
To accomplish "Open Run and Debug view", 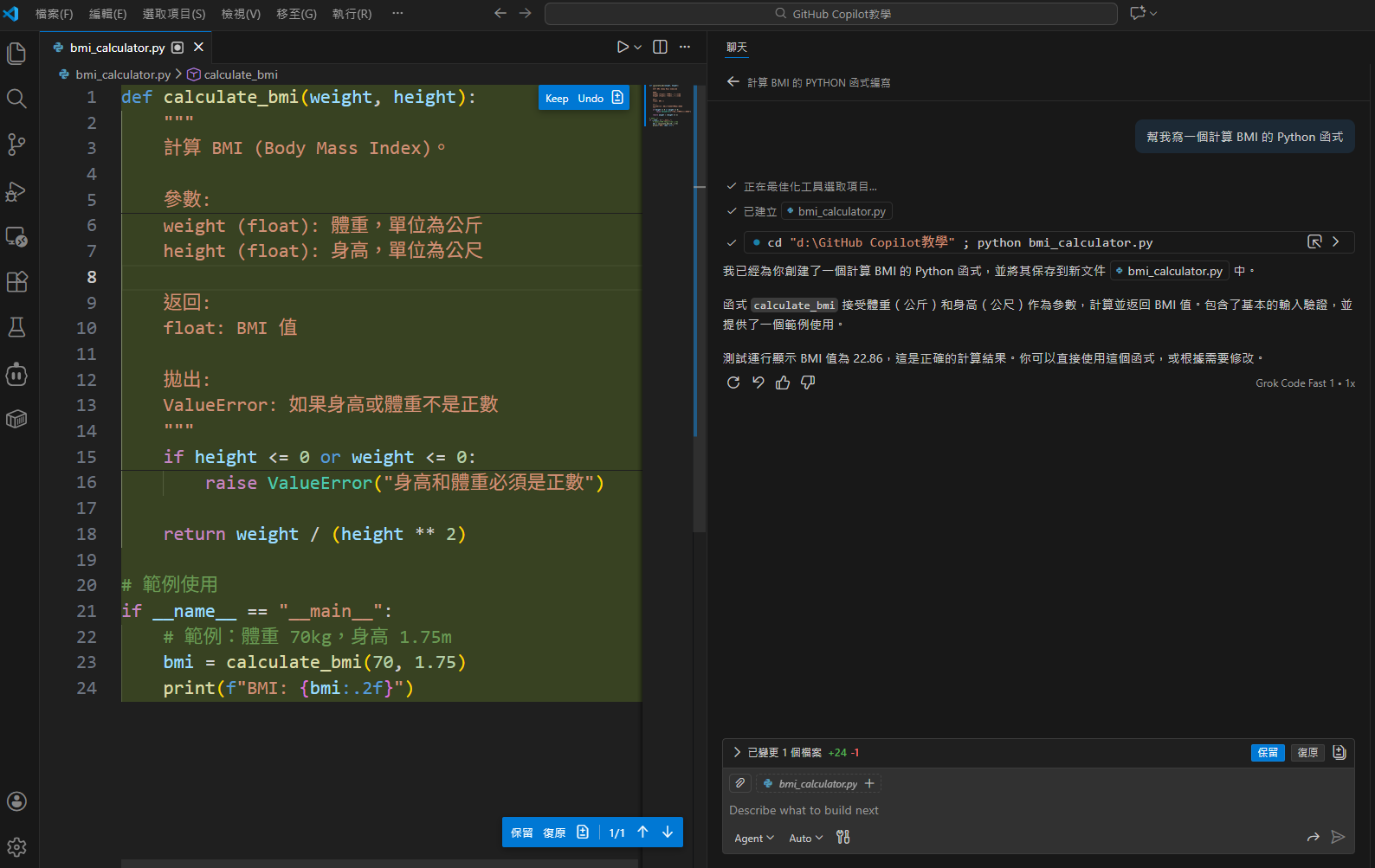I will 16,191.
